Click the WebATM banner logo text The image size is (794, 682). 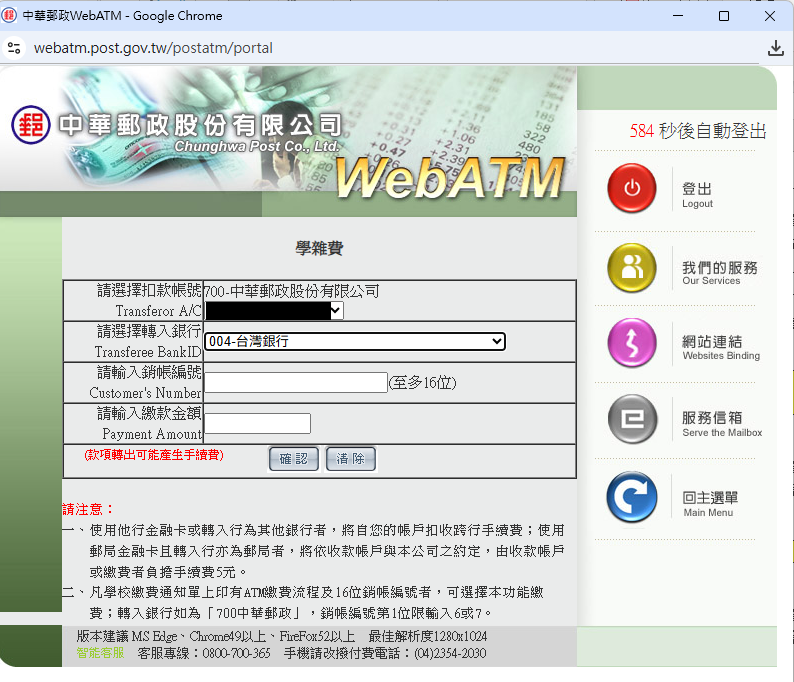pyautogui.click(x=449, y=177)
